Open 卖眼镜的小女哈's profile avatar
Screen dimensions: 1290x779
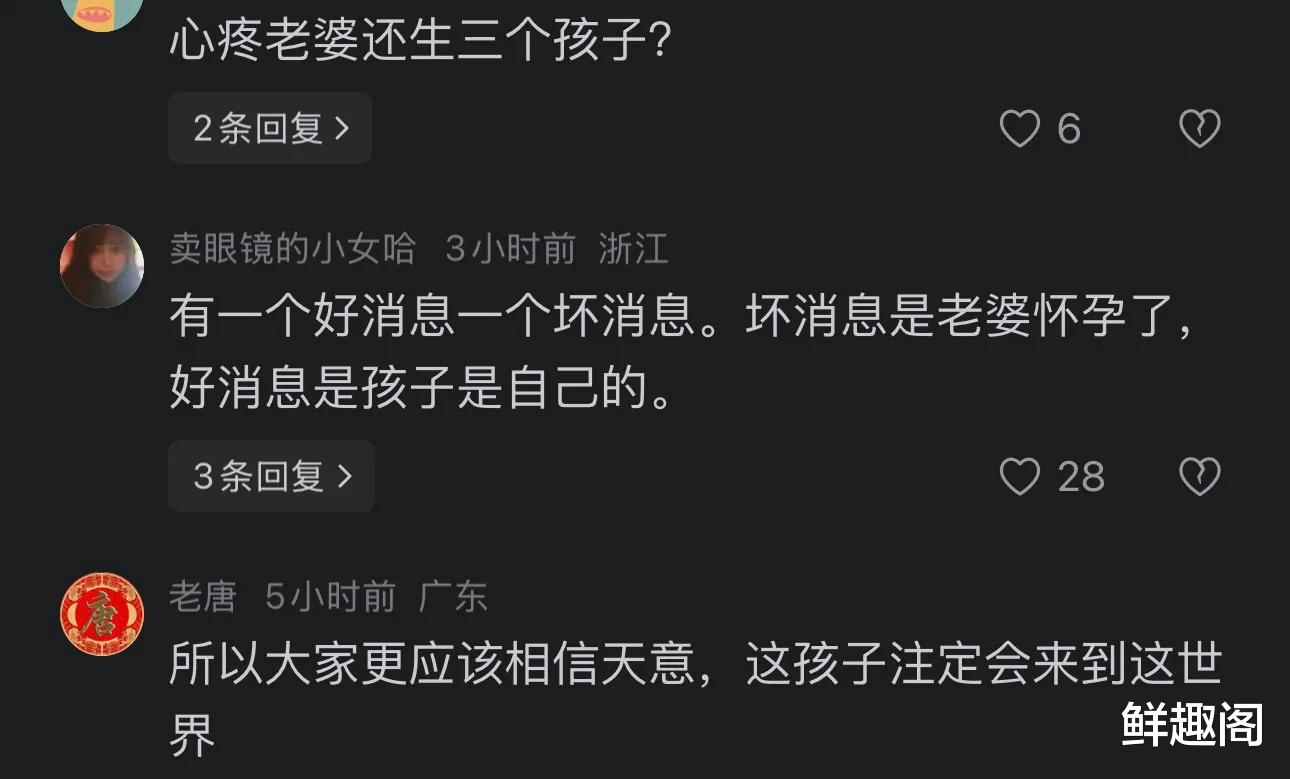click(x=102, y=265)
